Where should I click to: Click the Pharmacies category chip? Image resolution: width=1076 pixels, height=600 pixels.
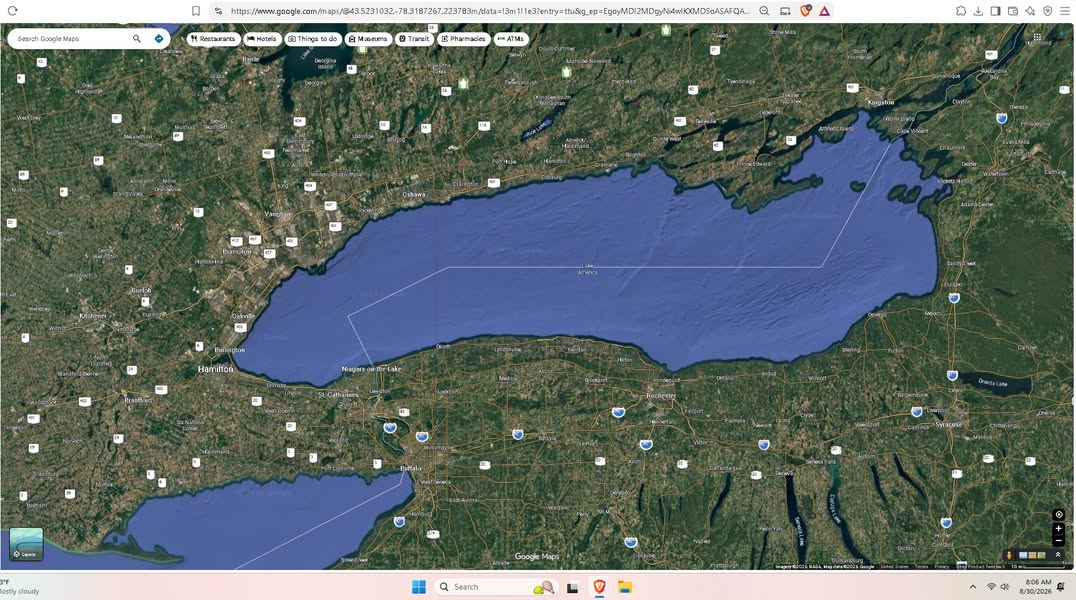point(463,39)
